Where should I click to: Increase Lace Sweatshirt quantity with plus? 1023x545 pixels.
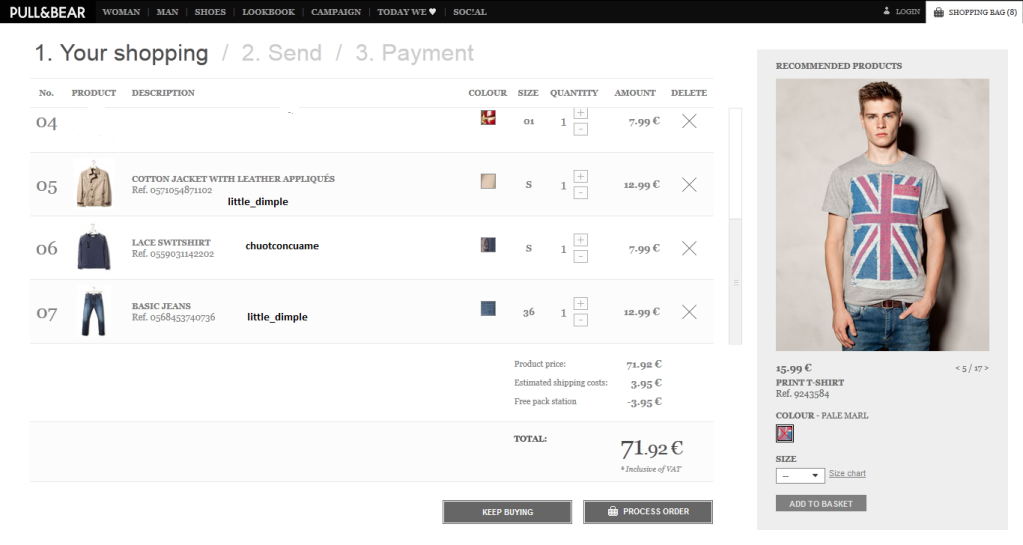(x=581, y=240)
